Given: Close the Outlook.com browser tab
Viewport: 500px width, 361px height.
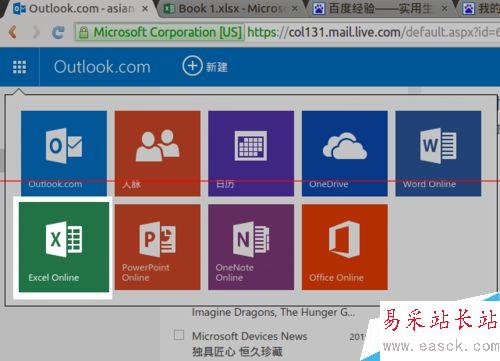Looking at the screenshot, I should pyautogui.click(x=145, y=9).
